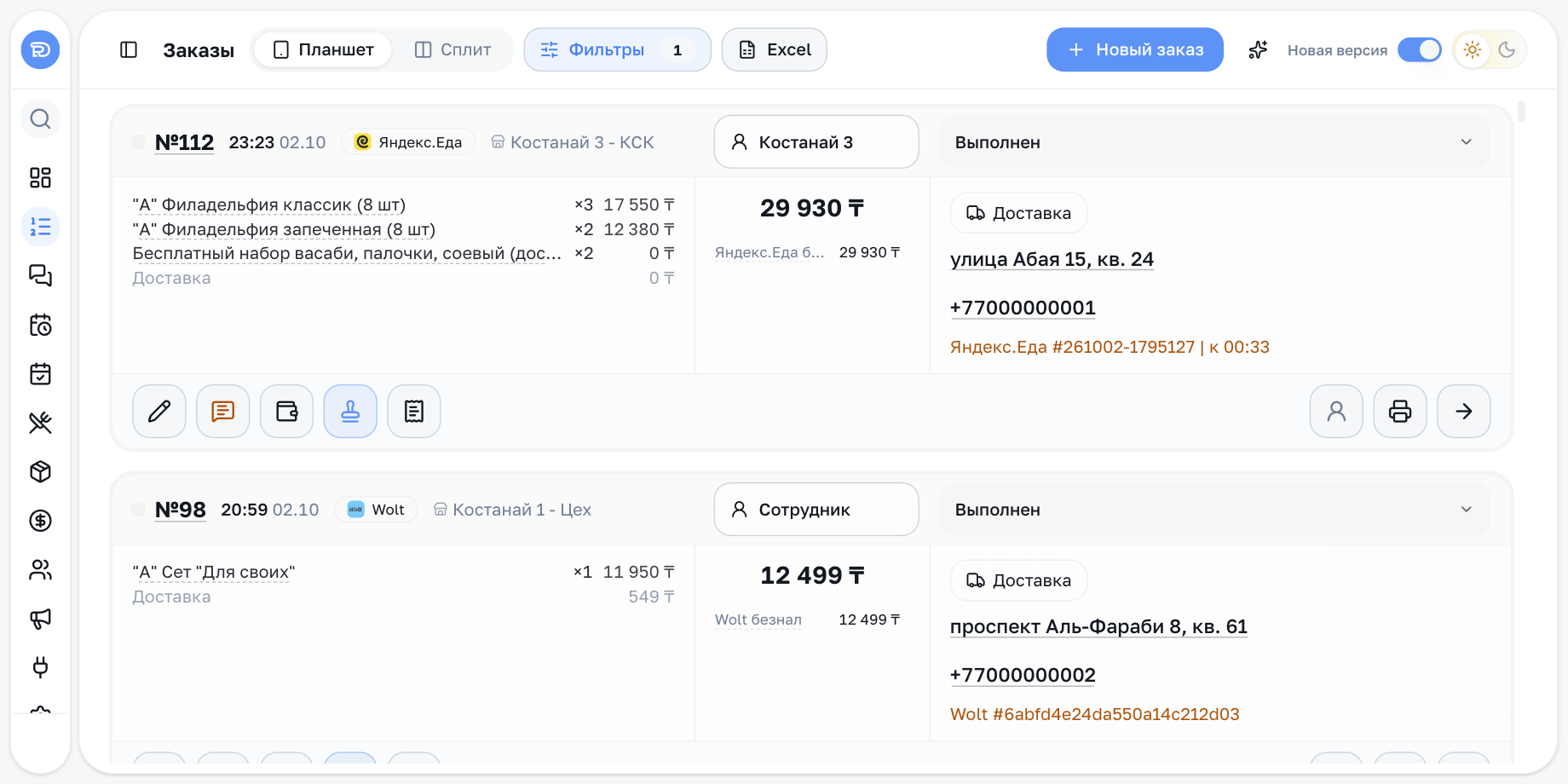
Task: Collapse the sidebar with the panel icon
Action: [129, 50]
